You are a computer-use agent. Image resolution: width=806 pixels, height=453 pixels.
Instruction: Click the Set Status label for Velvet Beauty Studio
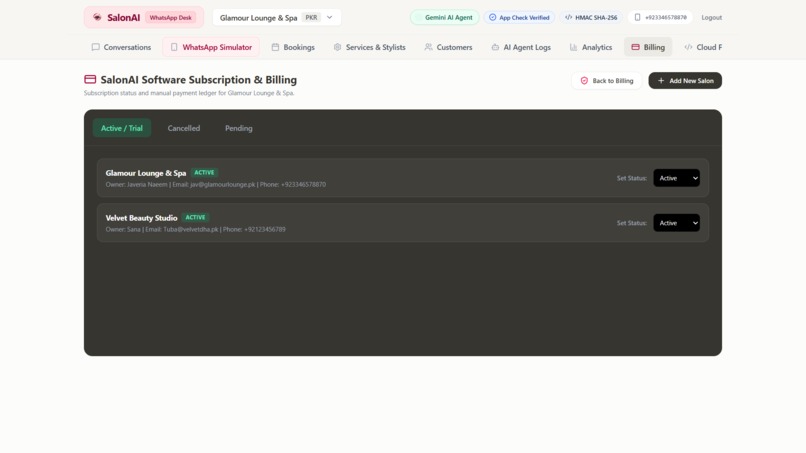pos(632,223)
